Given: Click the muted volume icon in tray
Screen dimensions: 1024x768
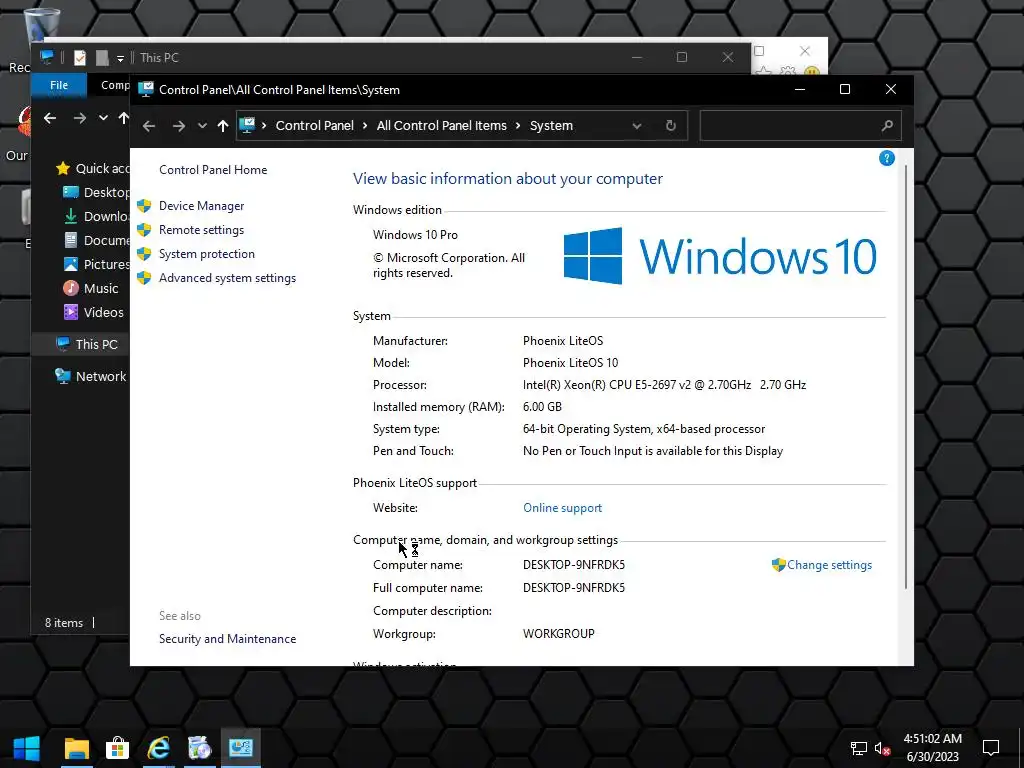Looking at the screenshot, I should pyautogui.click(x=882, y=748).
